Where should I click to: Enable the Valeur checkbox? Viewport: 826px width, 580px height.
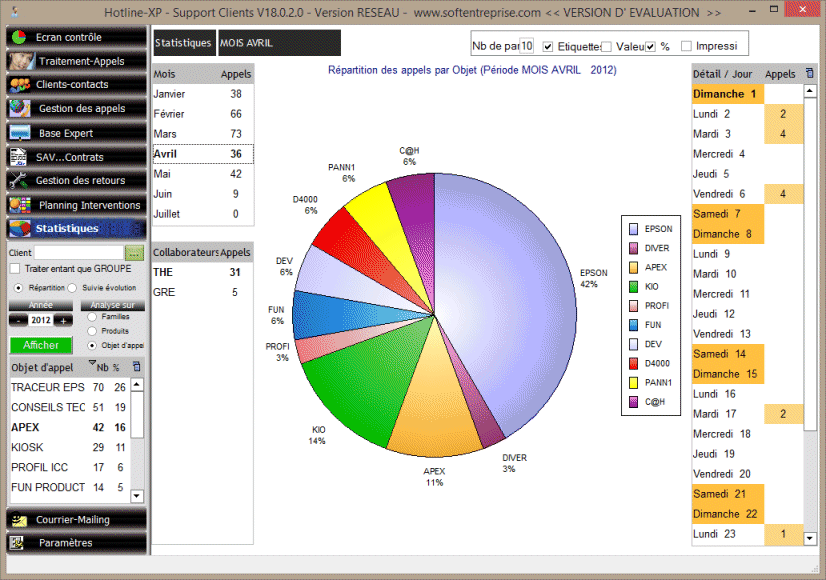tap(606, 47)
